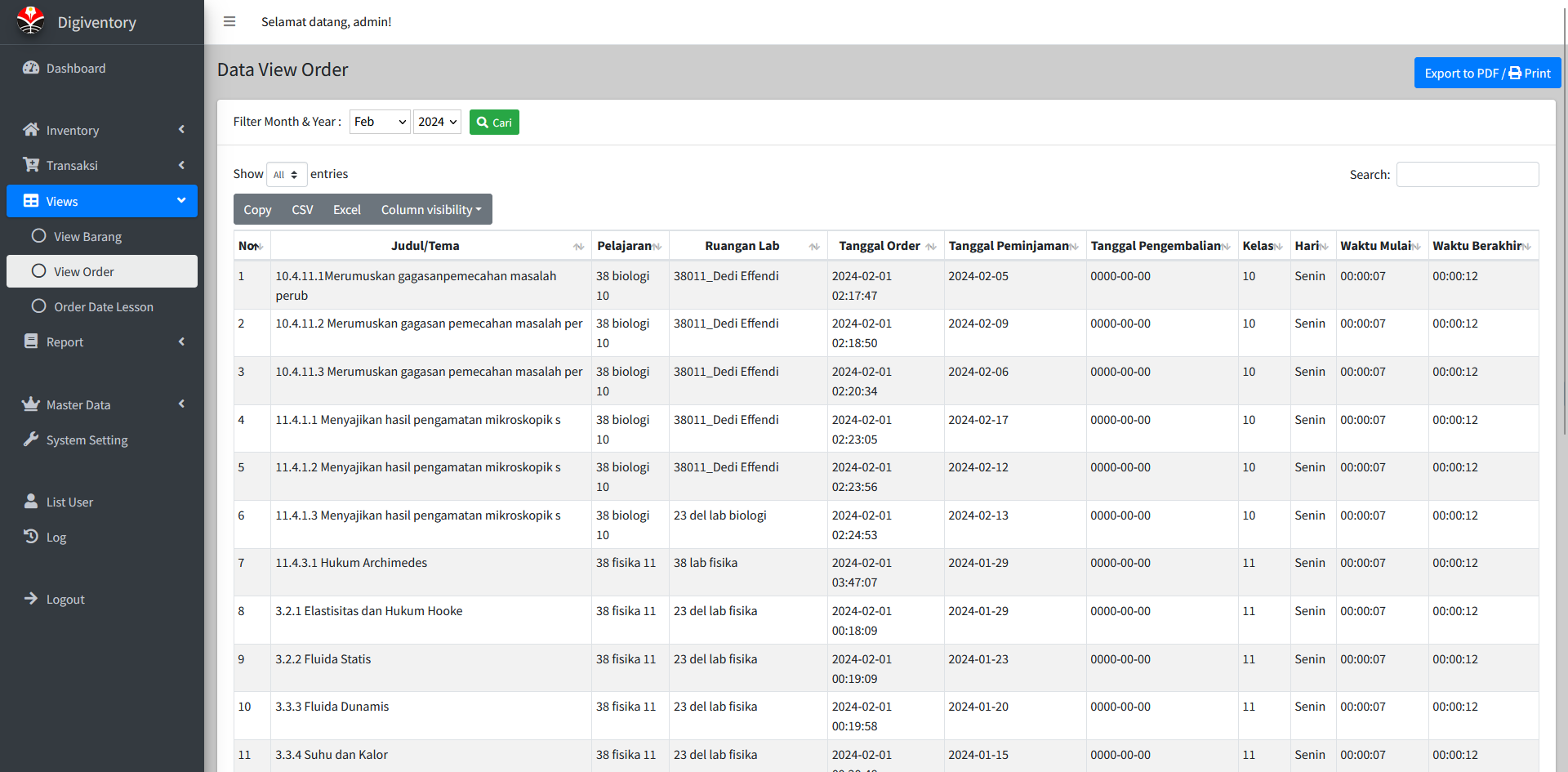Click the hamburger sidebar toggle icon
This screenshot has height=772, width=1568.
pos(229,22)
